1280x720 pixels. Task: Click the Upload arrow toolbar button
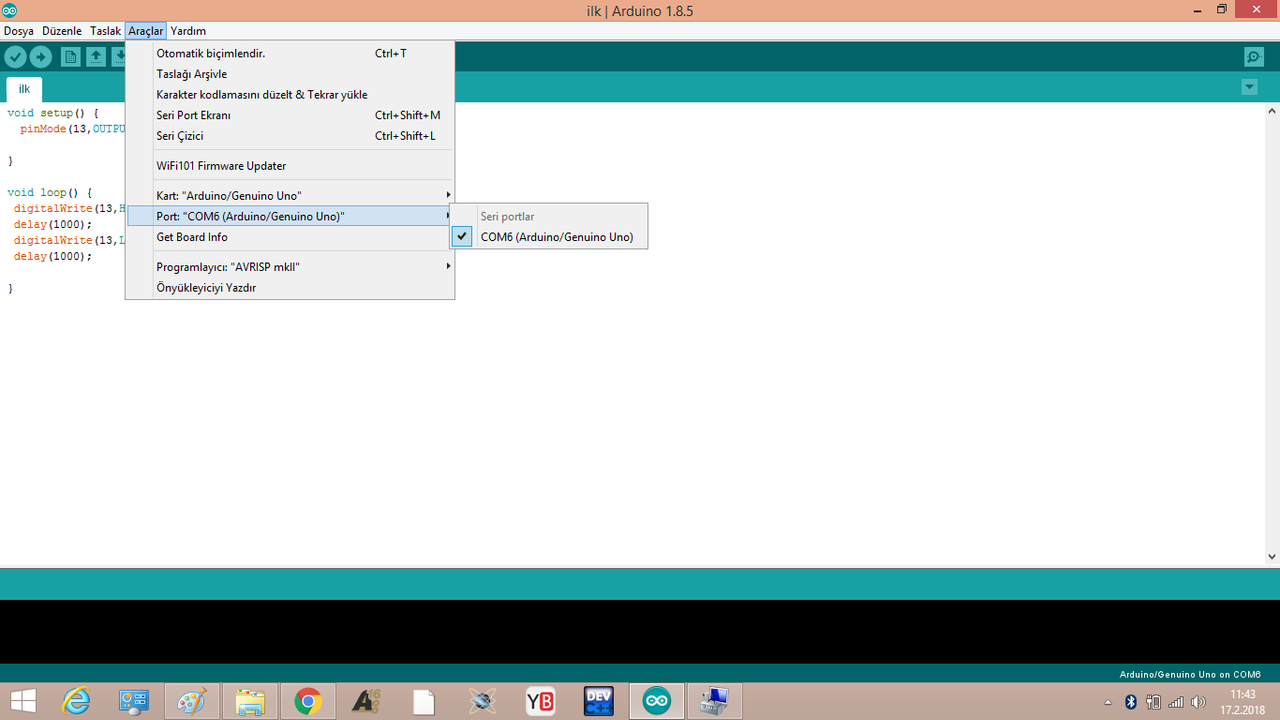41,57
